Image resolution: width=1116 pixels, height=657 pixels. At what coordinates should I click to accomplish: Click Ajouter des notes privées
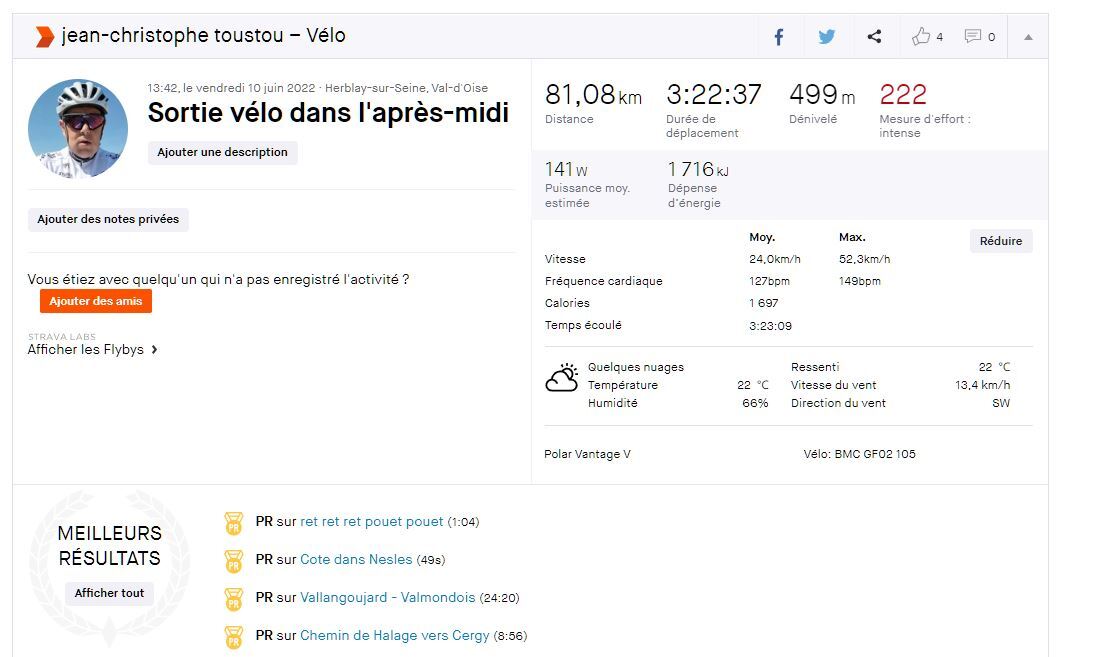tap(108, 219)
